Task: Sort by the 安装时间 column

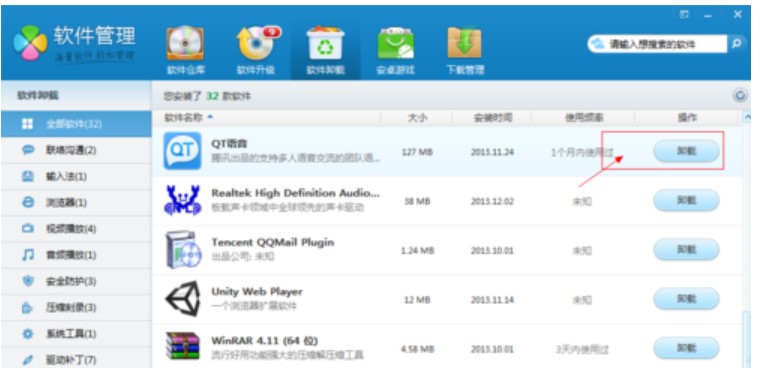Action: pyautogui.click(x=492, y=117)
